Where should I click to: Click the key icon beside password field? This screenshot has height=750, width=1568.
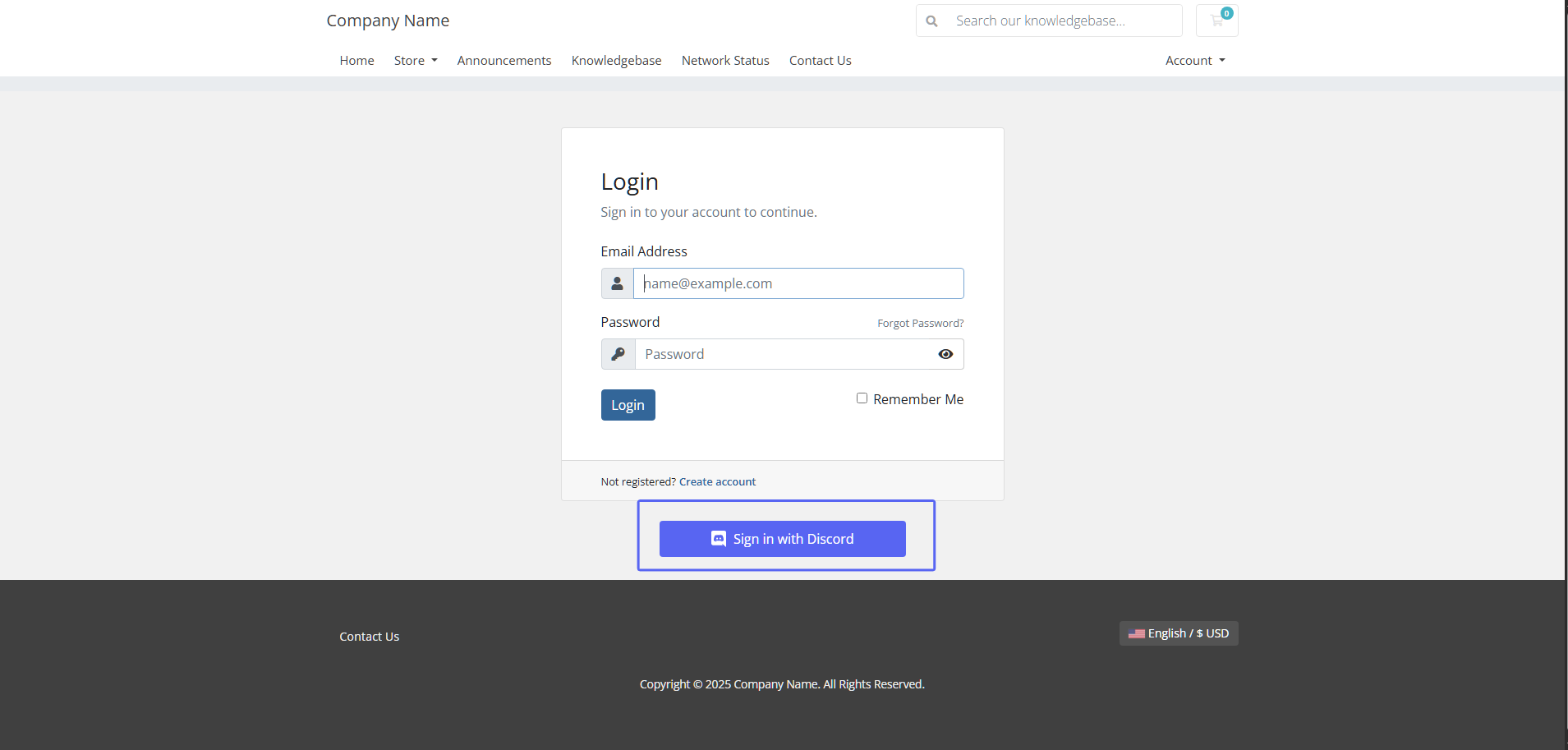(618, 354)
